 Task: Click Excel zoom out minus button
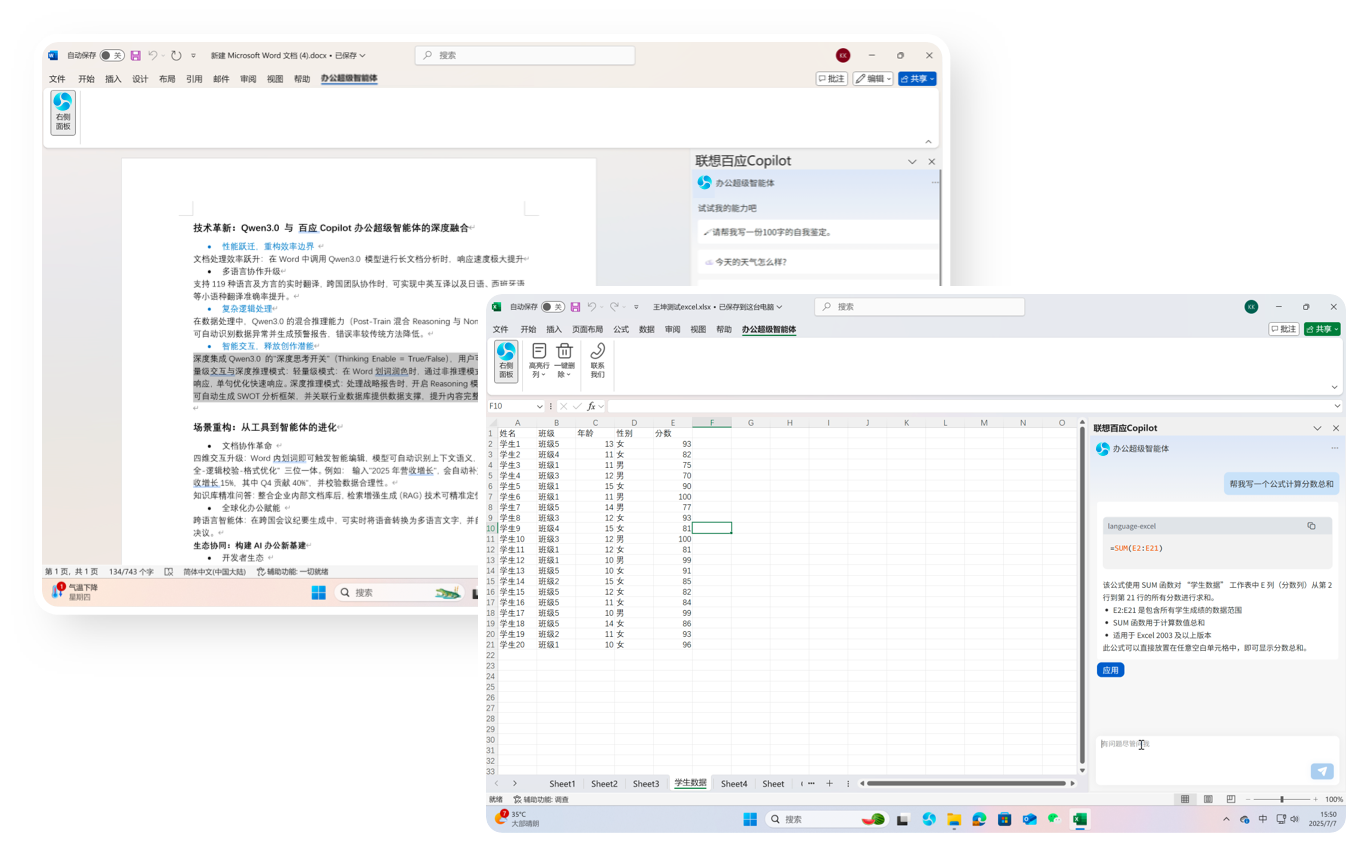point(1248,799)
